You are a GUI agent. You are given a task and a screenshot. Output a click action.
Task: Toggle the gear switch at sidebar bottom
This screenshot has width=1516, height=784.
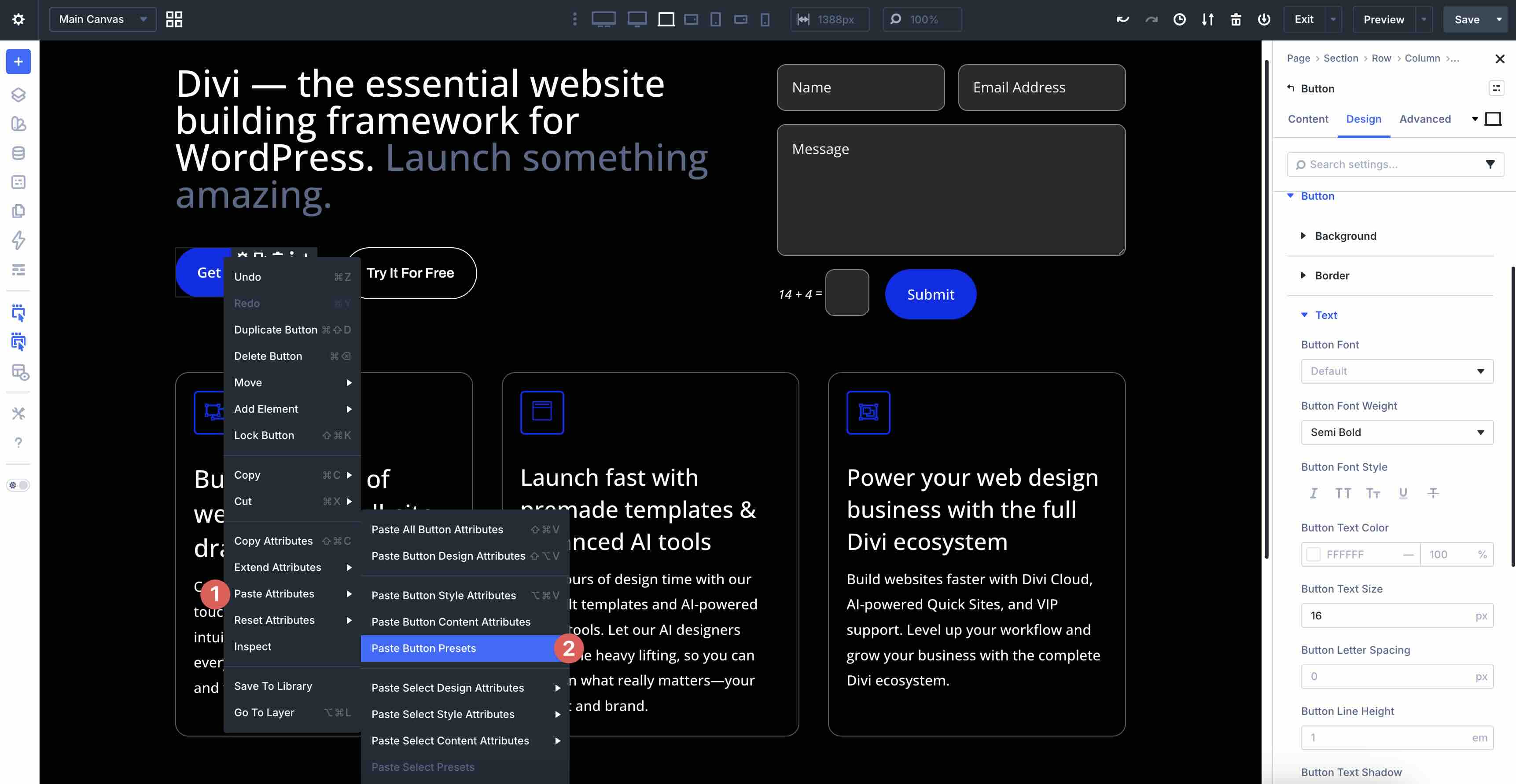pyautogui.click(x=18, y=485)
